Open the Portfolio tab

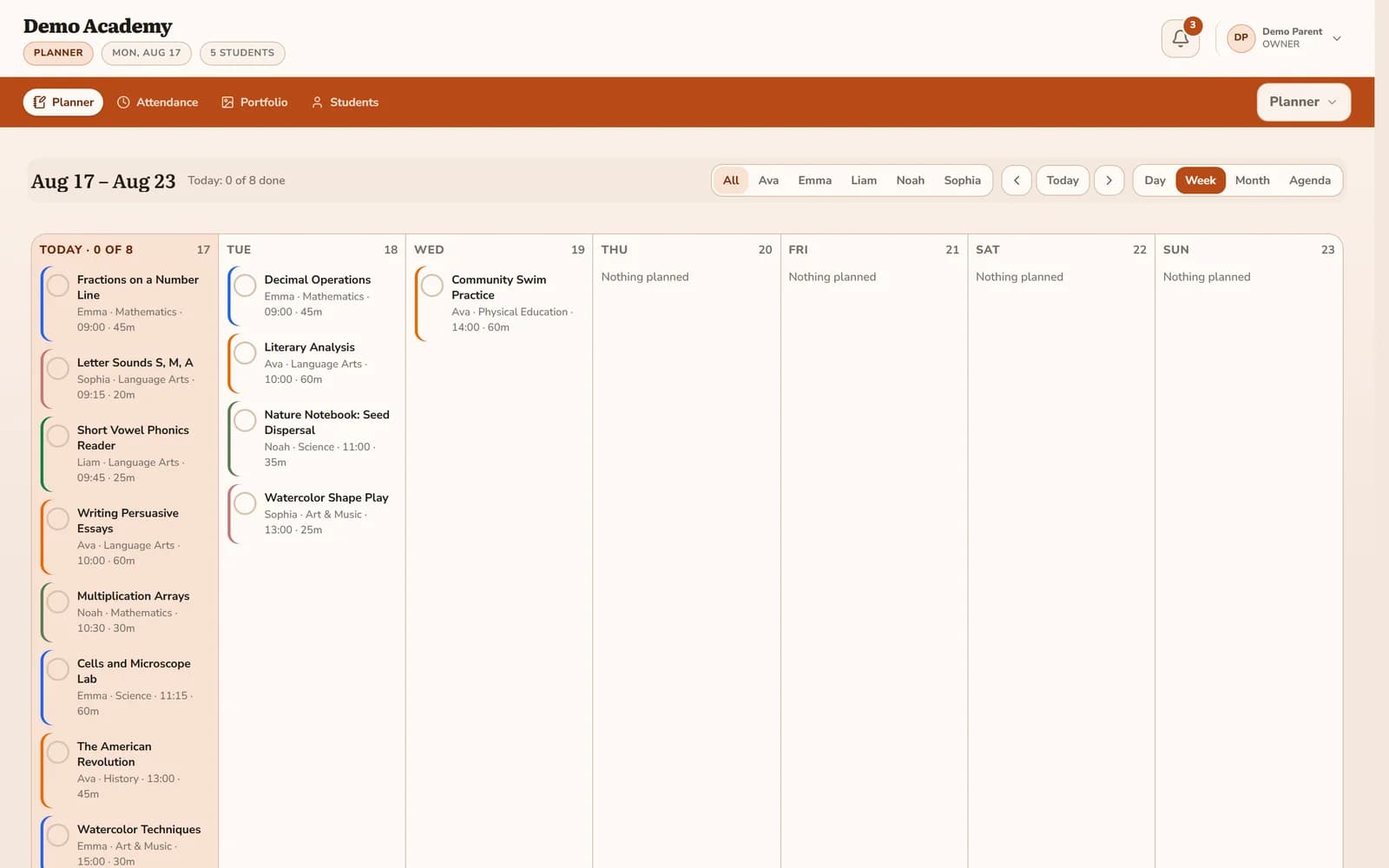(254, 102)
